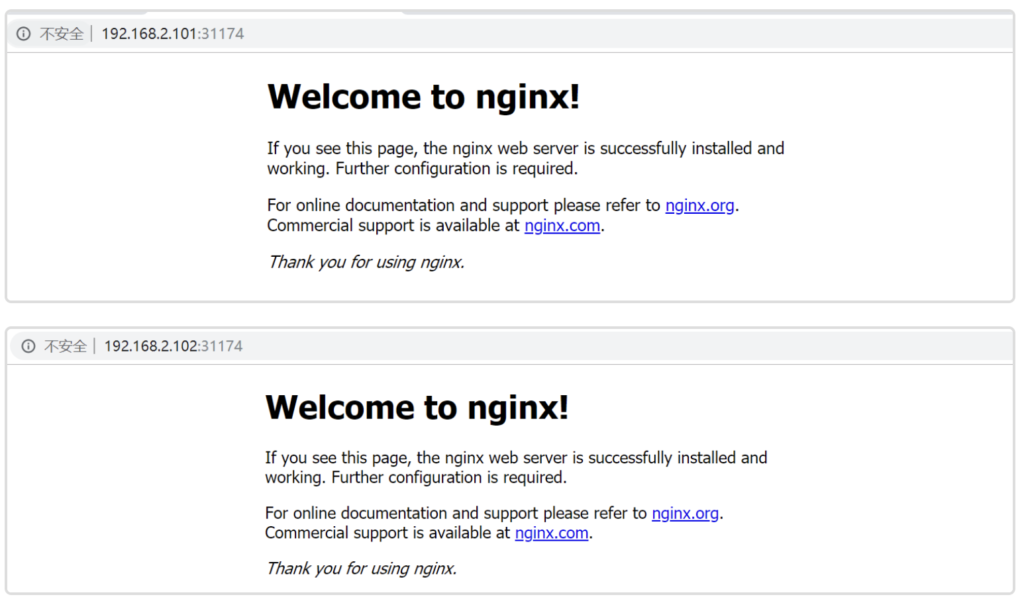
Task: Click the site info icon beside 192.168.2.102
Action: (28, 346)
